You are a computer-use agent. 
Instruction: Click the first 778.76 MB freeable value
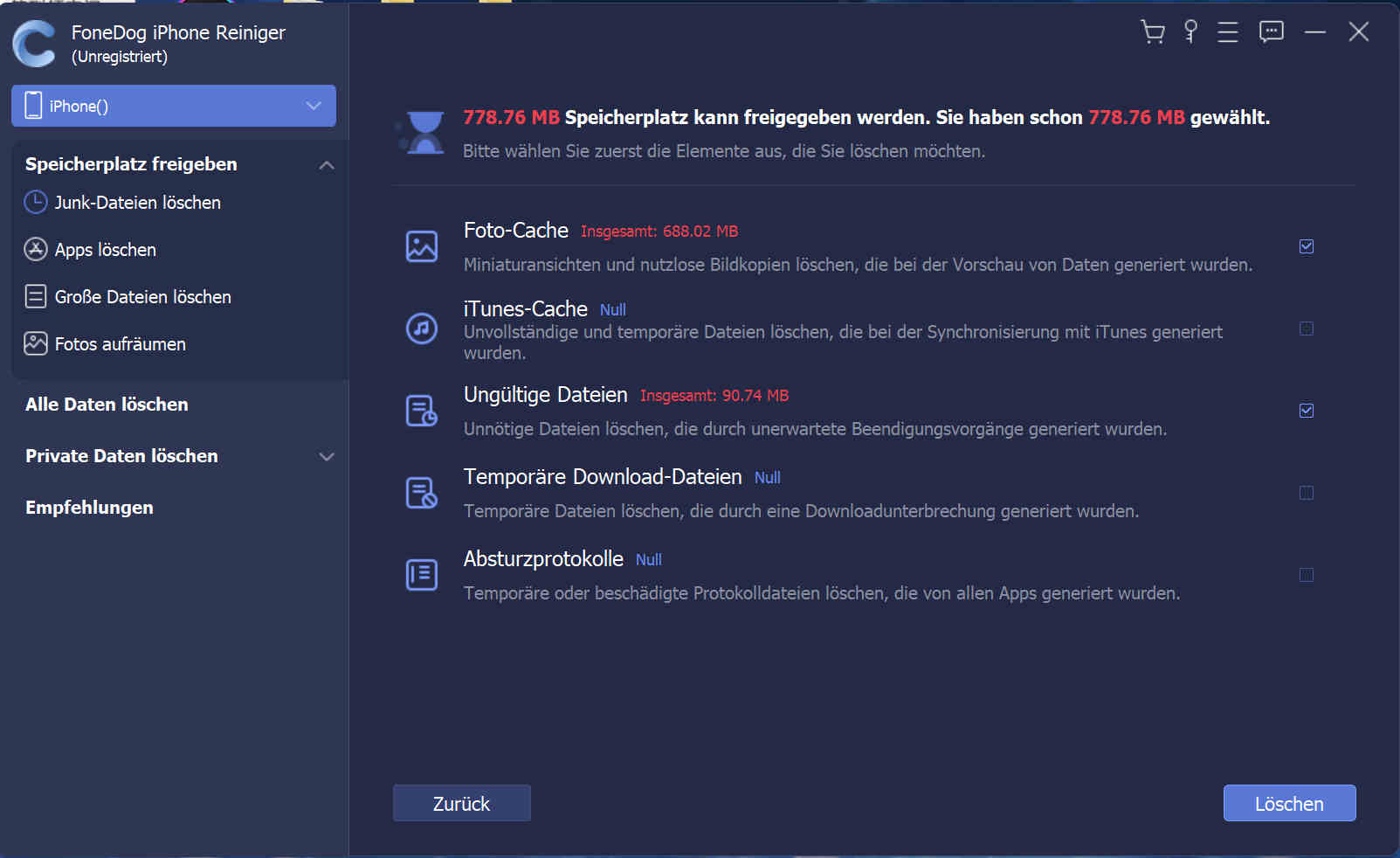[x=511, y=117]
